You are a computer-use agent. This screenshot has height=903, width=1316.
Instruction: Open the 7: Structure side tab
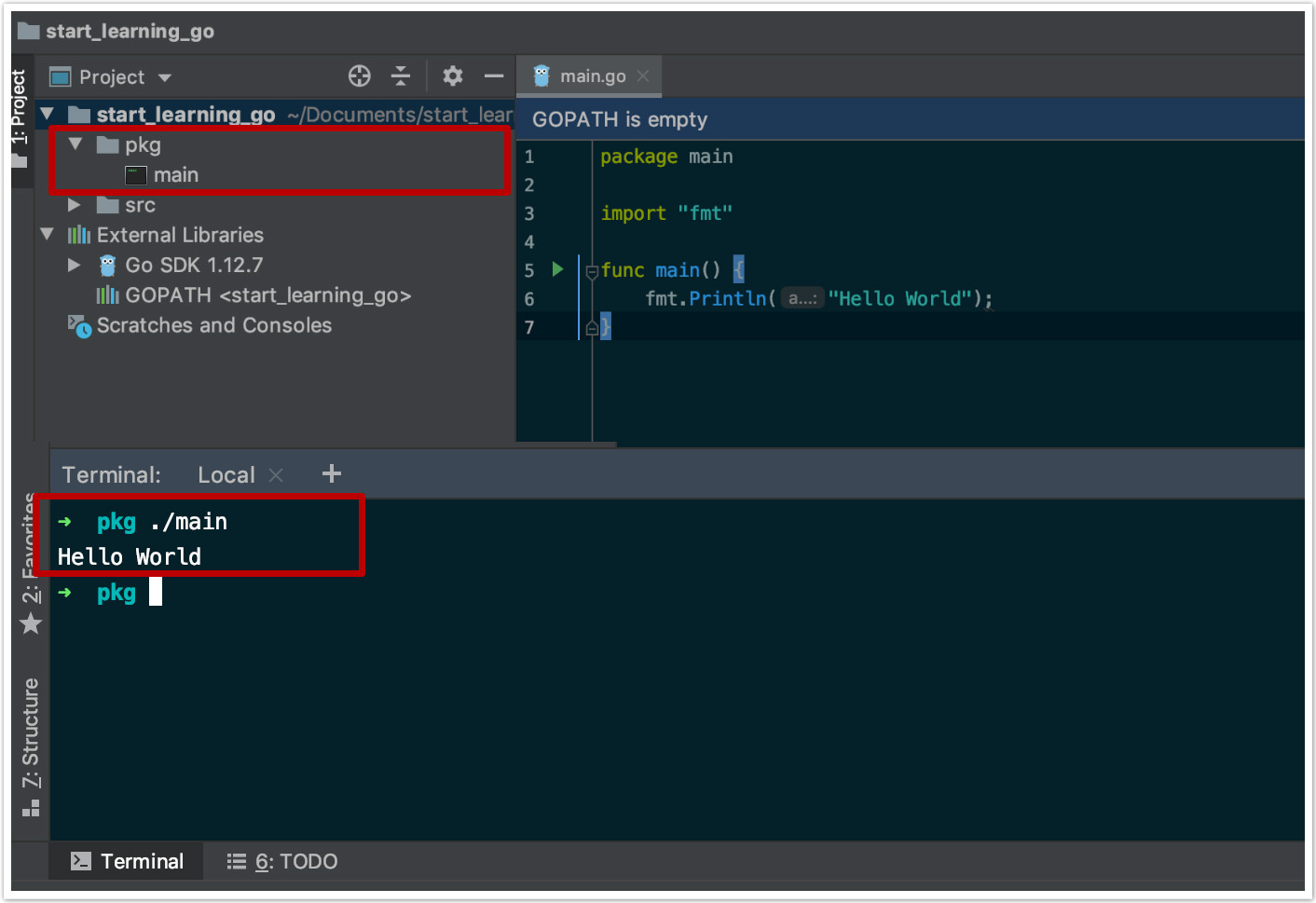point(31,746)
